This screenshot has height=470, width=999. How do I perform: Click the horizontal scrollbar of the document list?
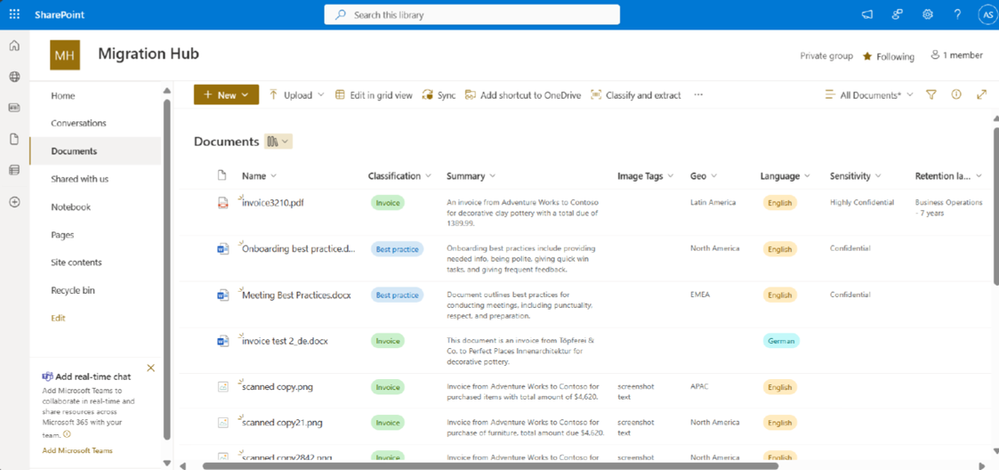[x=491, y=466]
